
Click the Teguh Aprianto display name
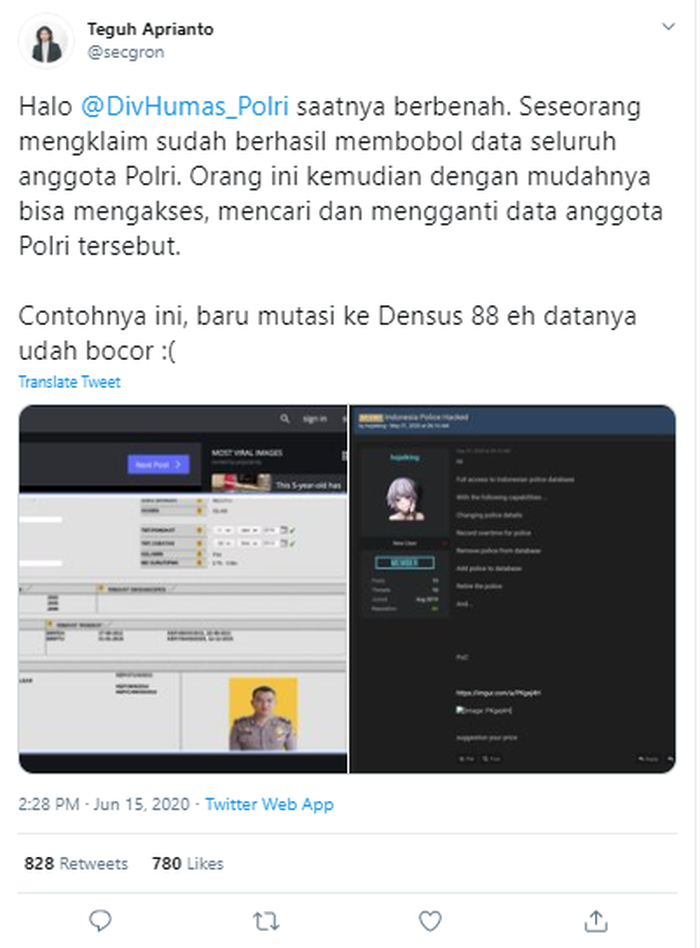150,29
